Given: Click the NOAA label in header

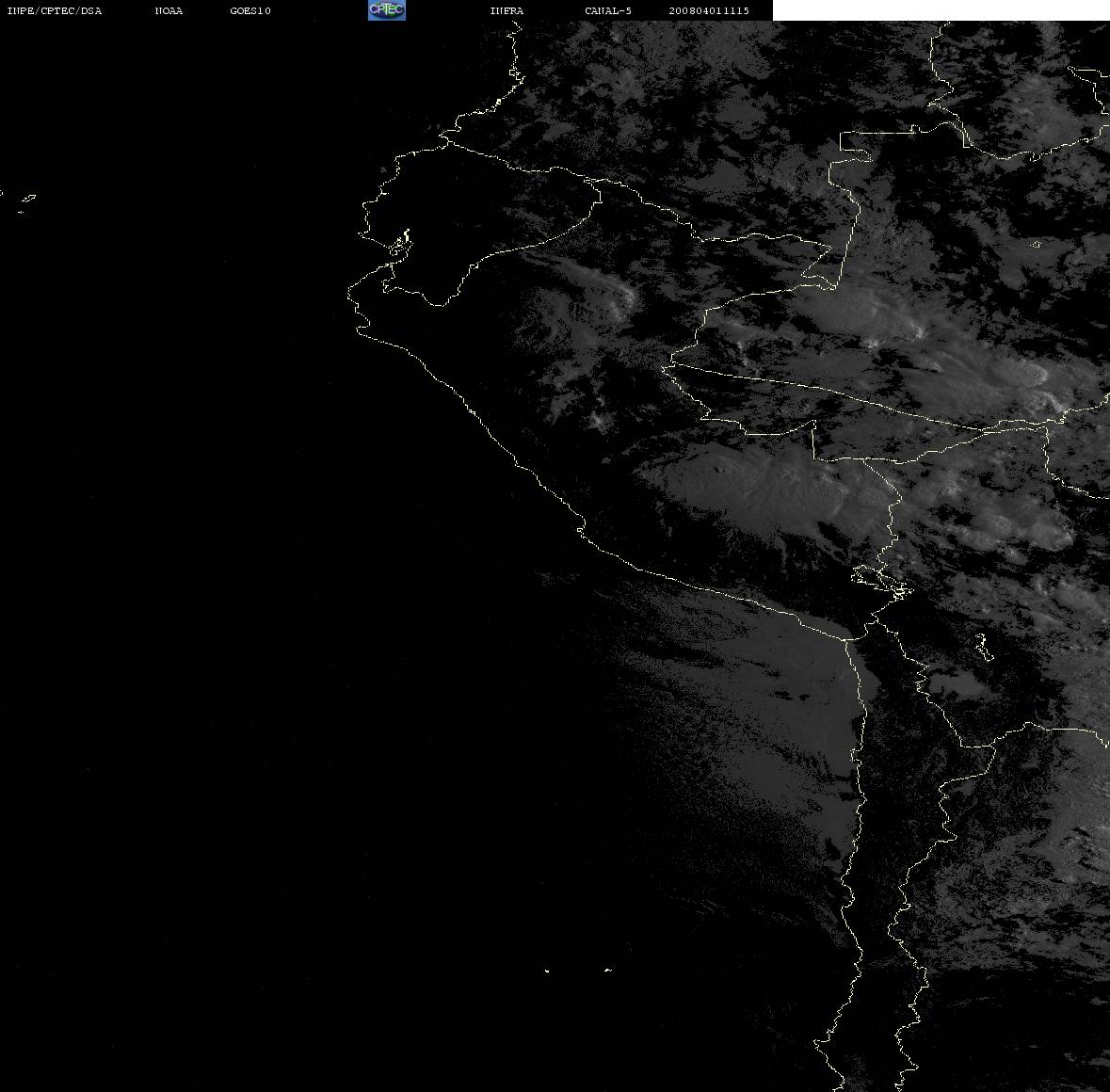Looking at the screenshot, I should (169, 10).
